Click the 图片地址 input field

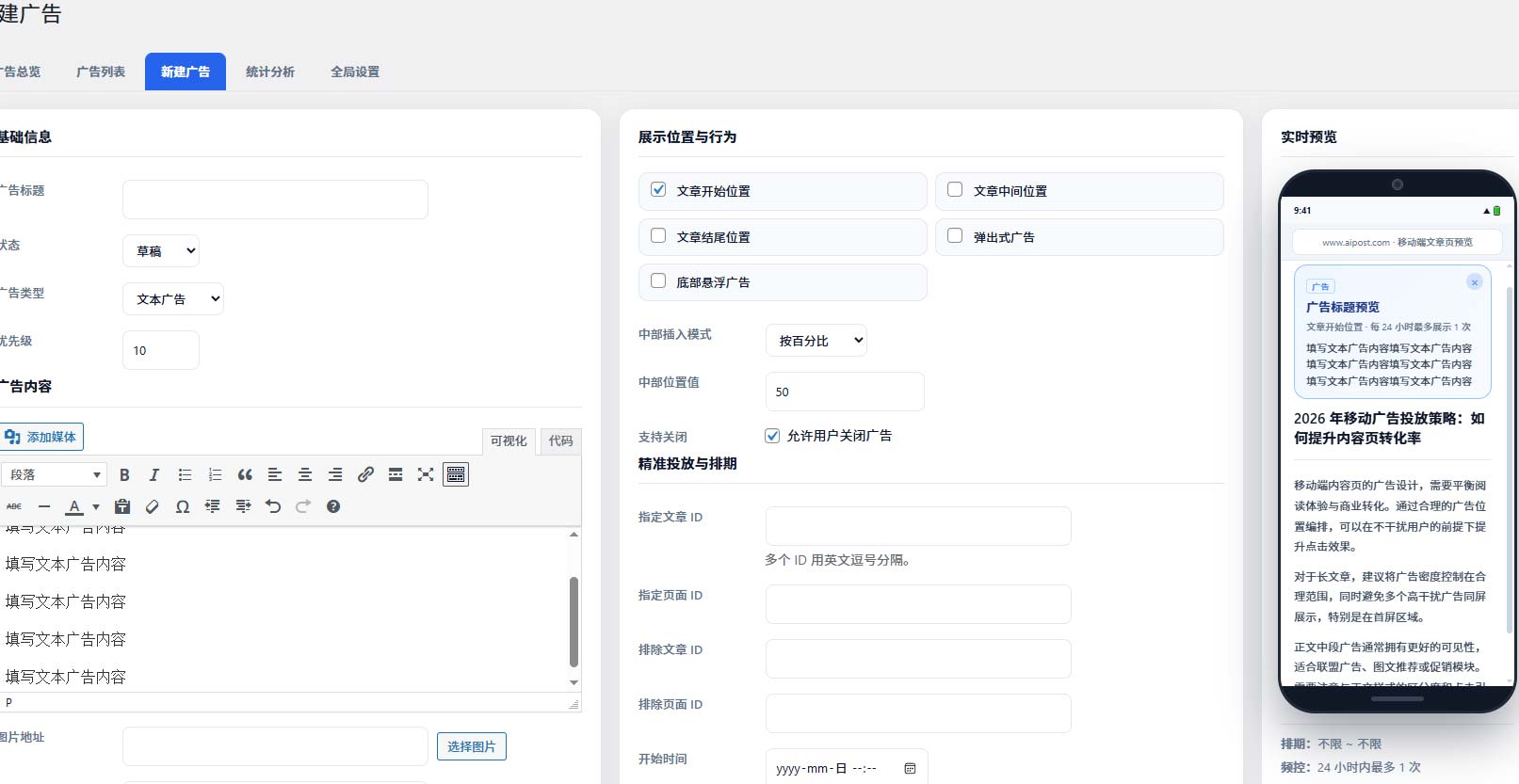[275, 746]
